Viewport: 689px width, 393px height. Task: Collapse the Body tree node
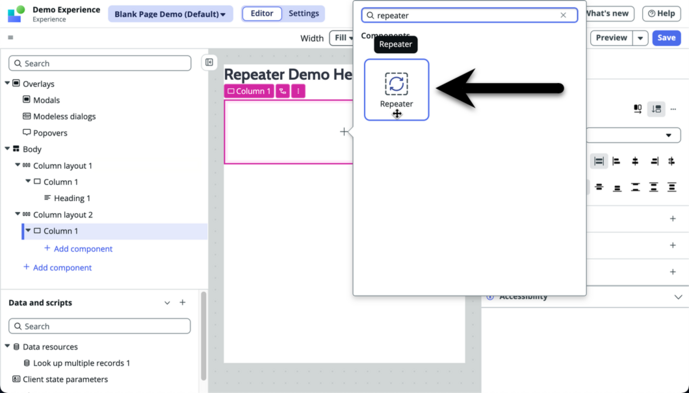point(7,149)
